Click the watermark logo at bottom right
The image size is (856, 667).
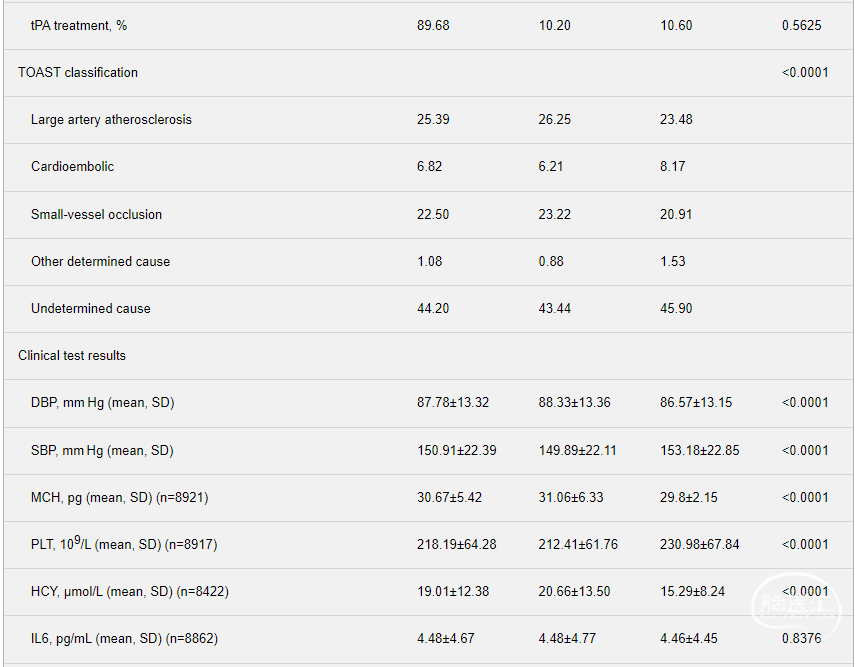click(x=795, y=602)
